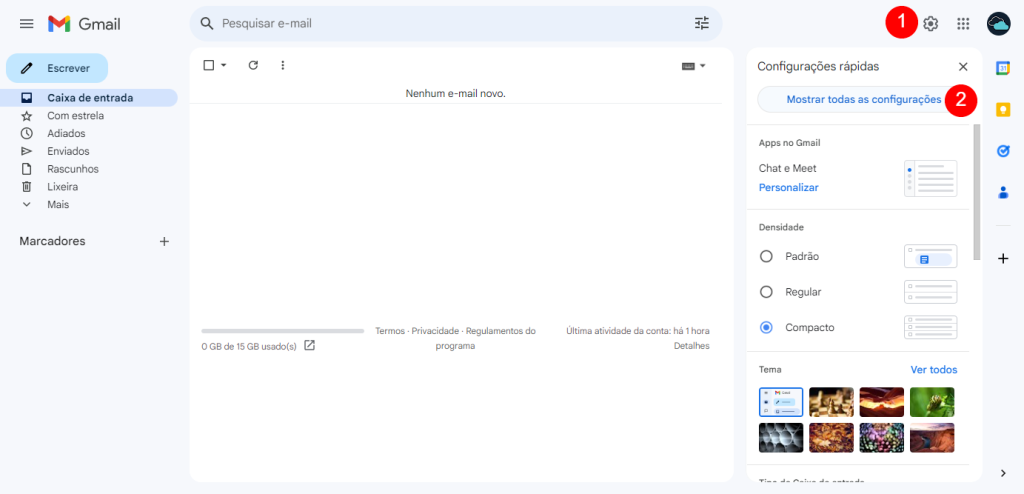The width and height of the screenshot is (1024, 494).
Task: Open storage management external link icon
Action: point(310,346)
